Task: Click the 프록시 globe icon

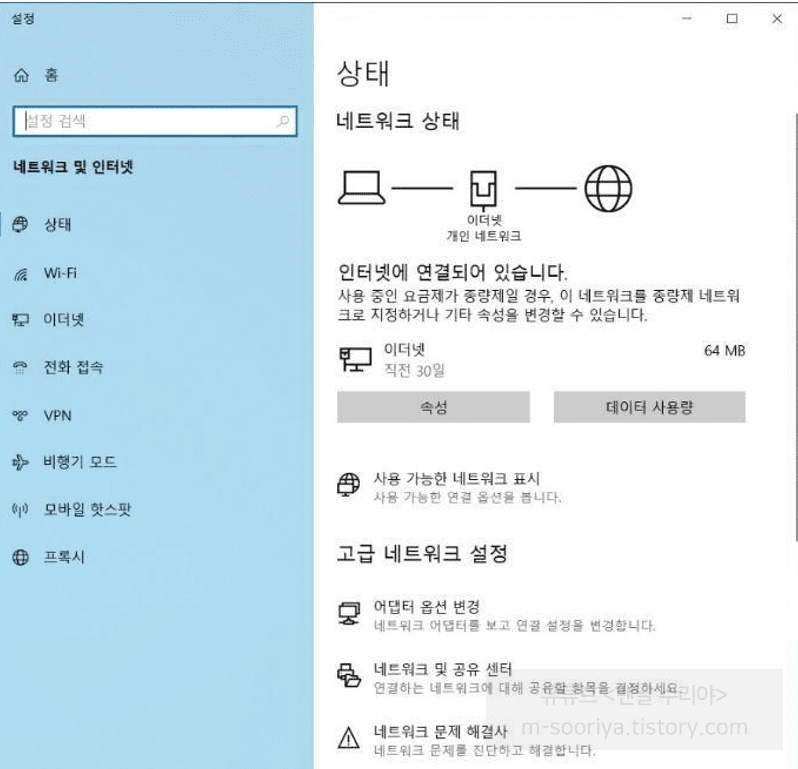Action: 20,558
